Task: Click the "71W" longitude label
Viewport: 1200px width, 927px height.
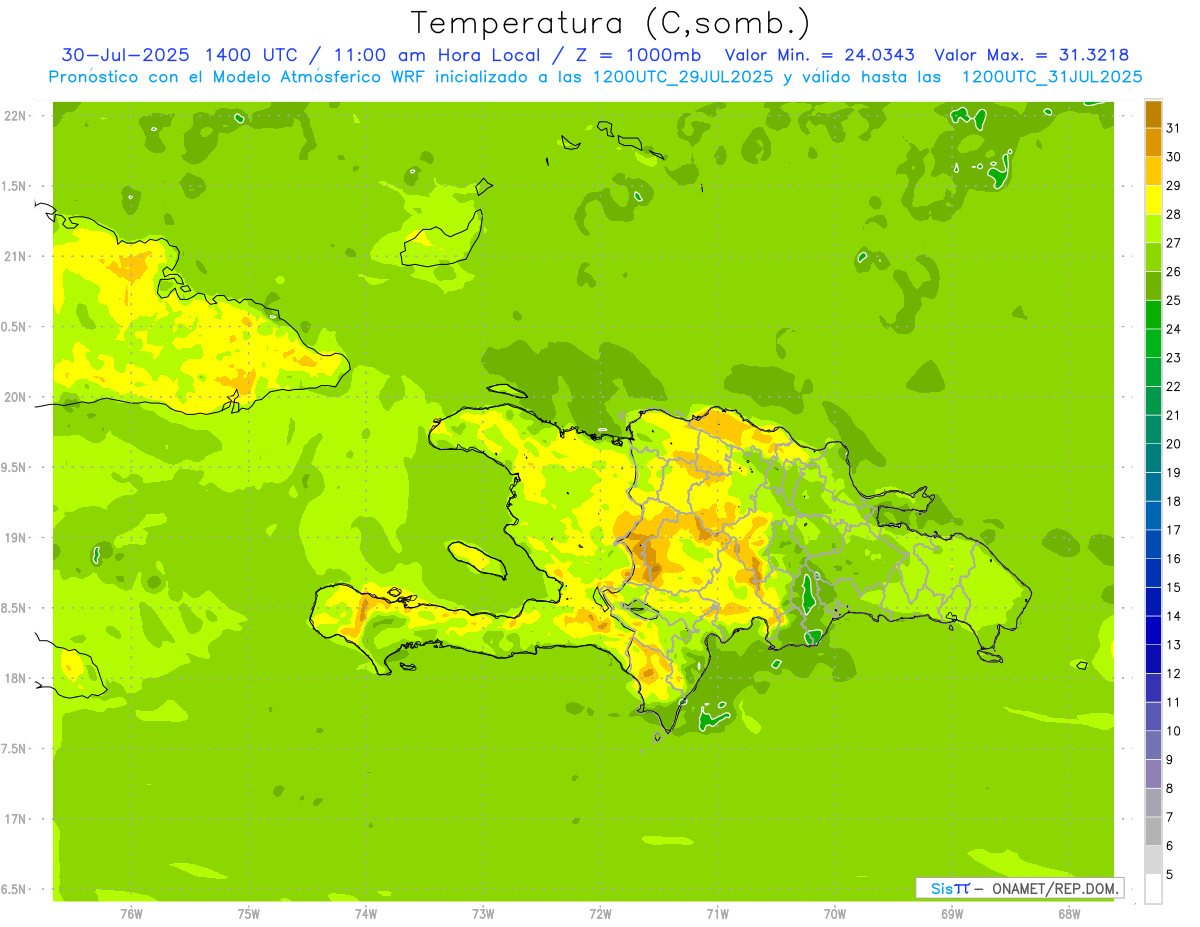Action: coord(717,914)
